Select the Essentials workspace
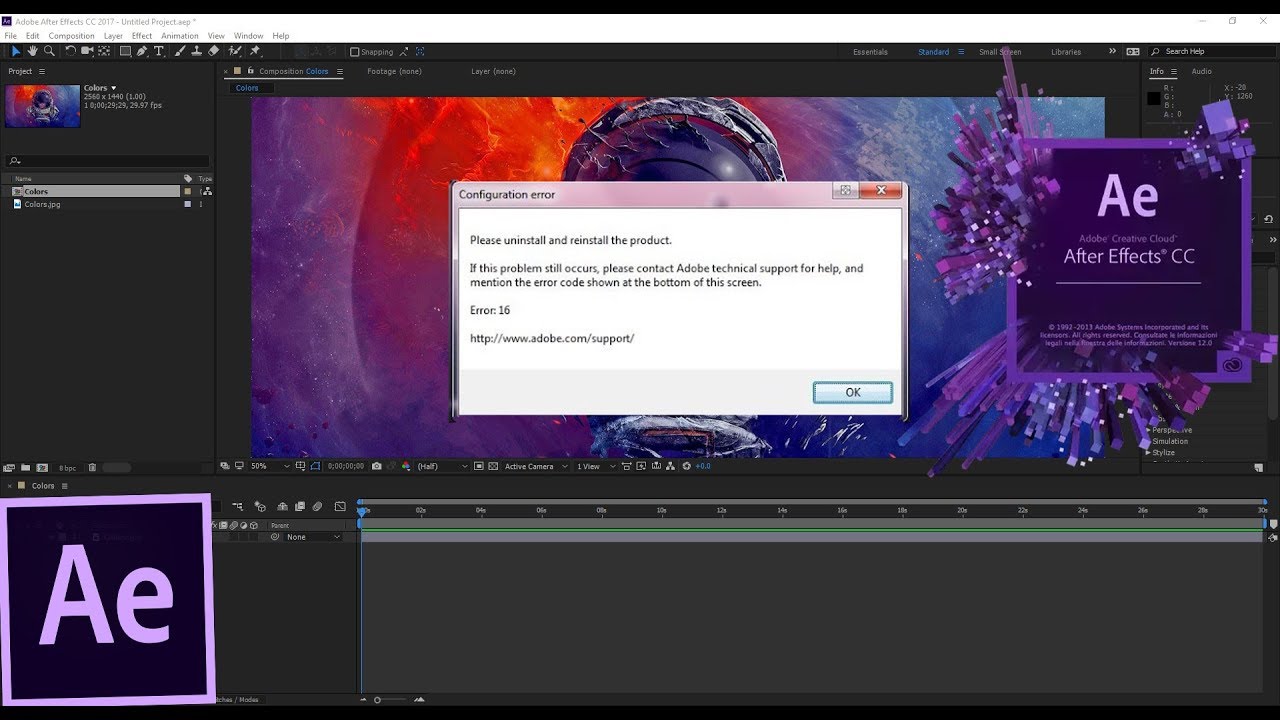This screenshot has width=1280, height=720. pos(870,52)
